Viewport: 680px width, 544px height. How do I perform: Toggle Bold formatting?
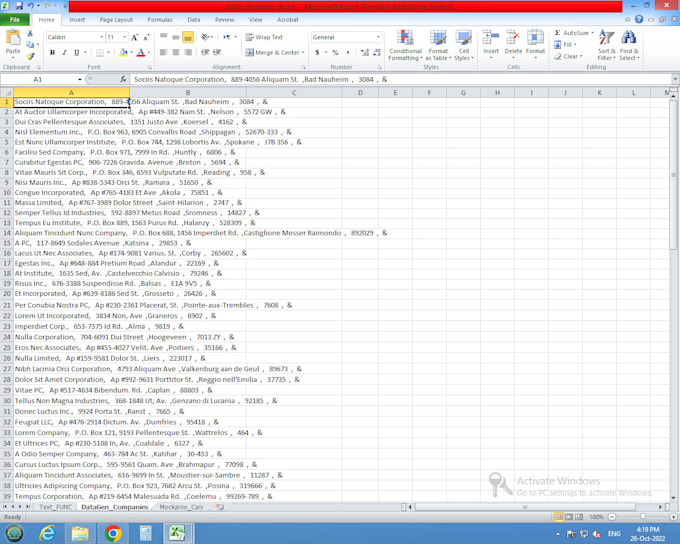point(52,53)
